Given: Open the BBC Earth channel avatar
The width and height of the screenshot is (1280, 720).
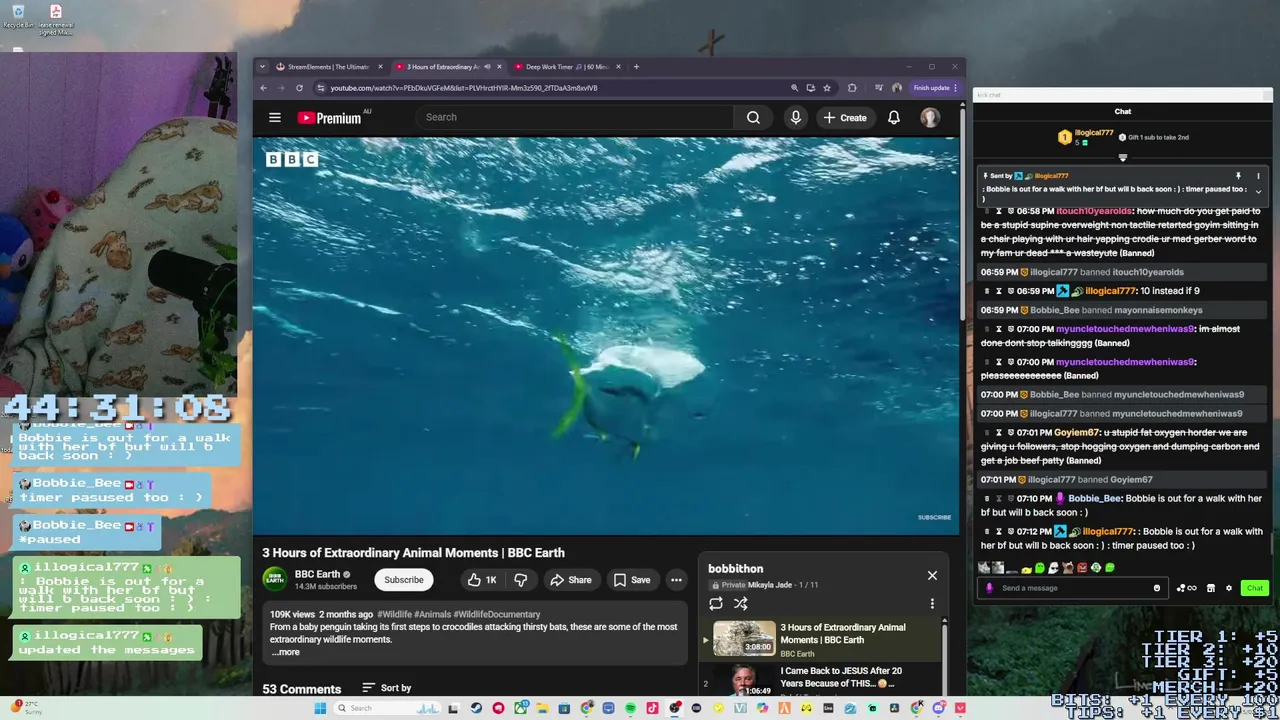Looking at the screenshot, I should click(x=275, y=579).
